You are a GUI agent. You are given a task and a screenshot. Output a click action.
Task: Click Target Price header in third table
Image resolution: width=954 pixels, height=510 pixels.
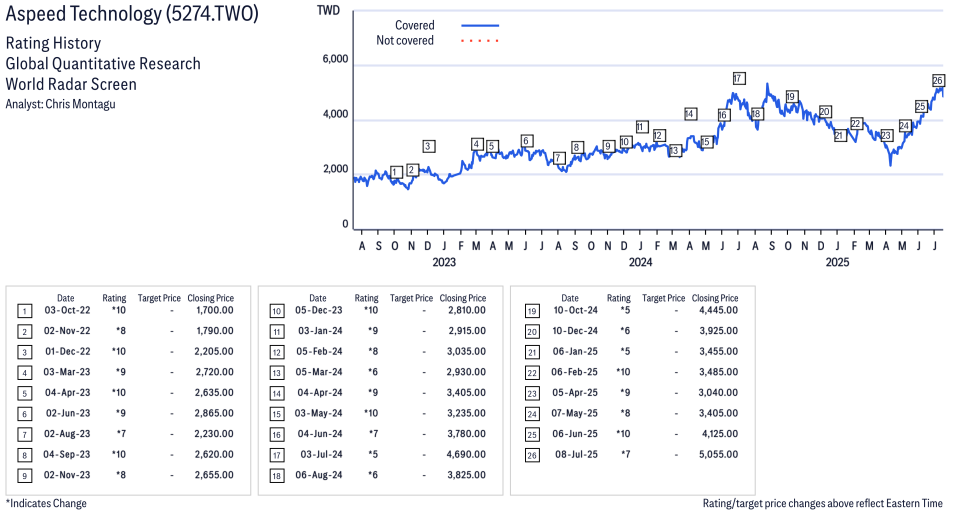click(x=663, y=298)
